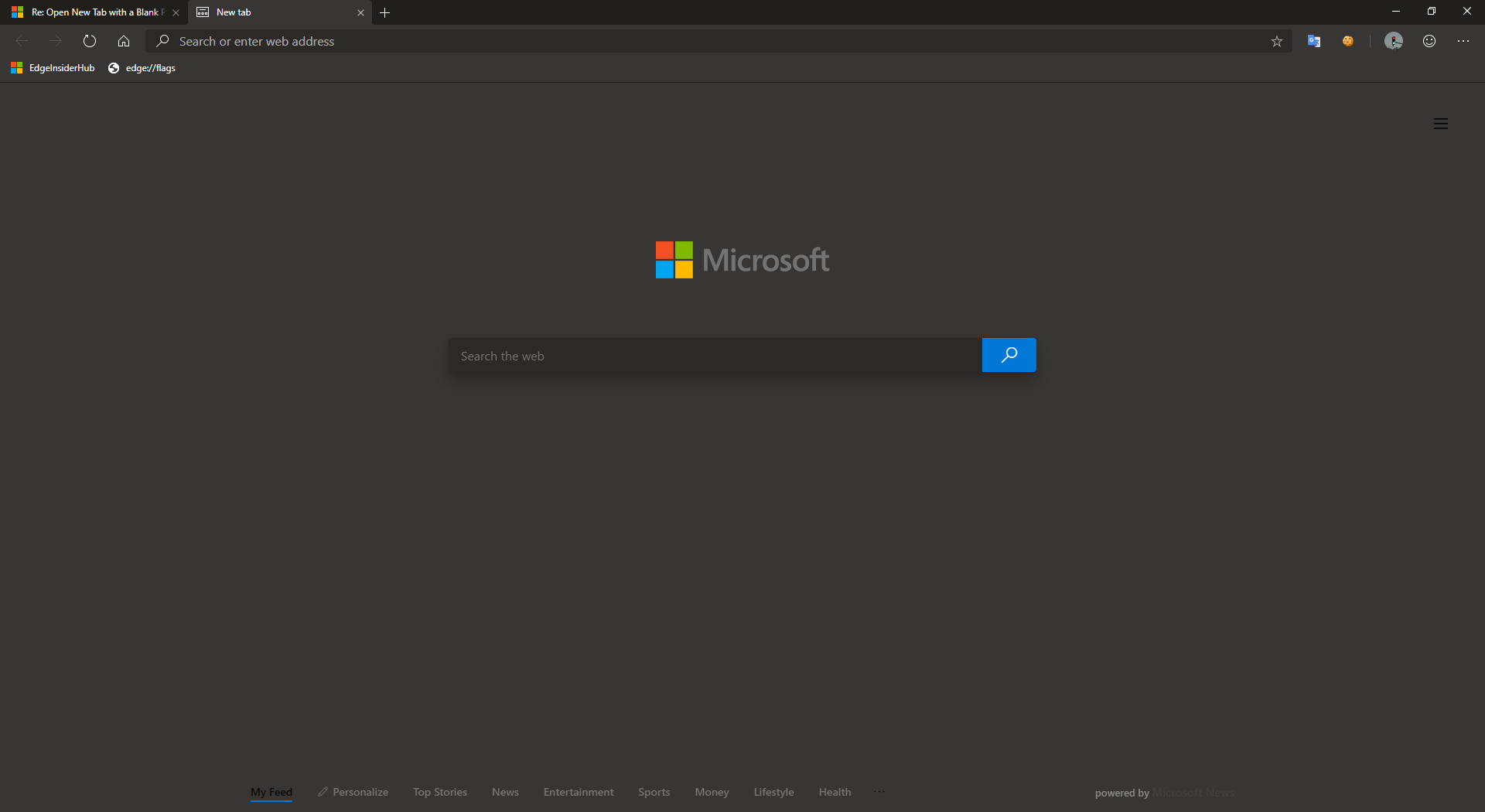Open the EdgeInsiderHub bookmark
Screen dimensions: 1485x812
[62, 68]
